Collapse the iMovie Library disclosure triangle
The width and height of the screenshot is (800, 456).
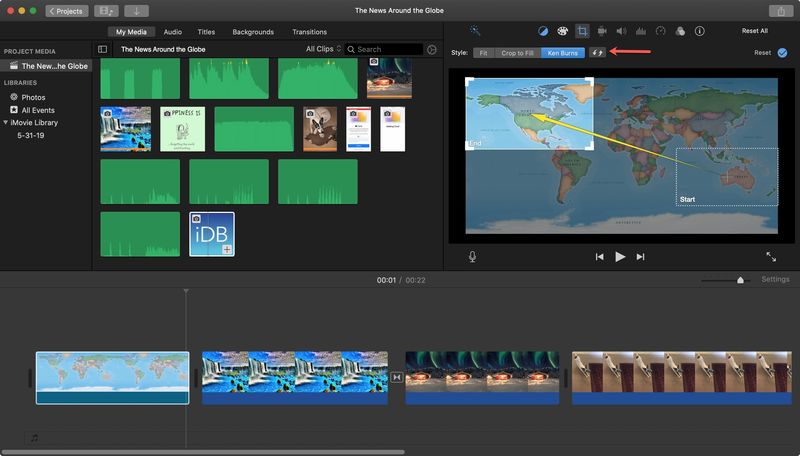tap(6, 122)
